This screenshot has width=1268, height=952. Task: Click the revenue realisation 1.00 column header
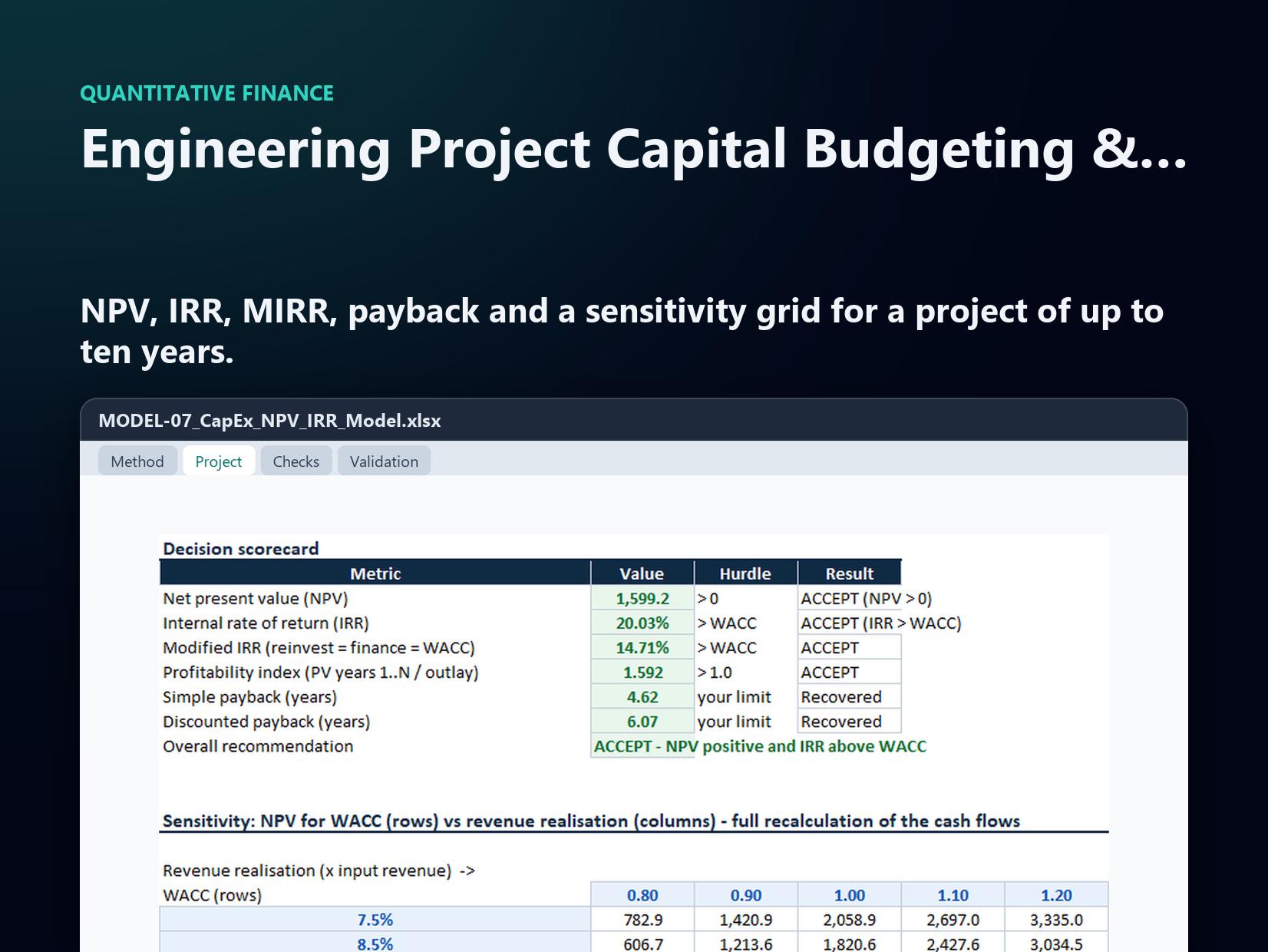850,894
